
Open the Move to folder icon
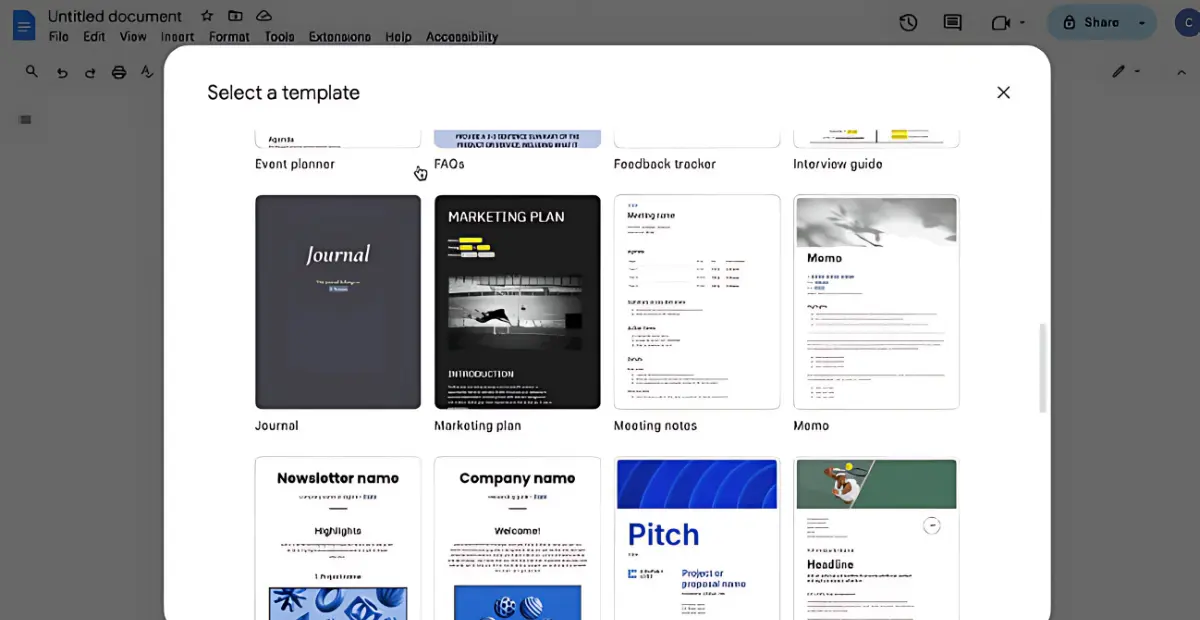tap(235, 16)
